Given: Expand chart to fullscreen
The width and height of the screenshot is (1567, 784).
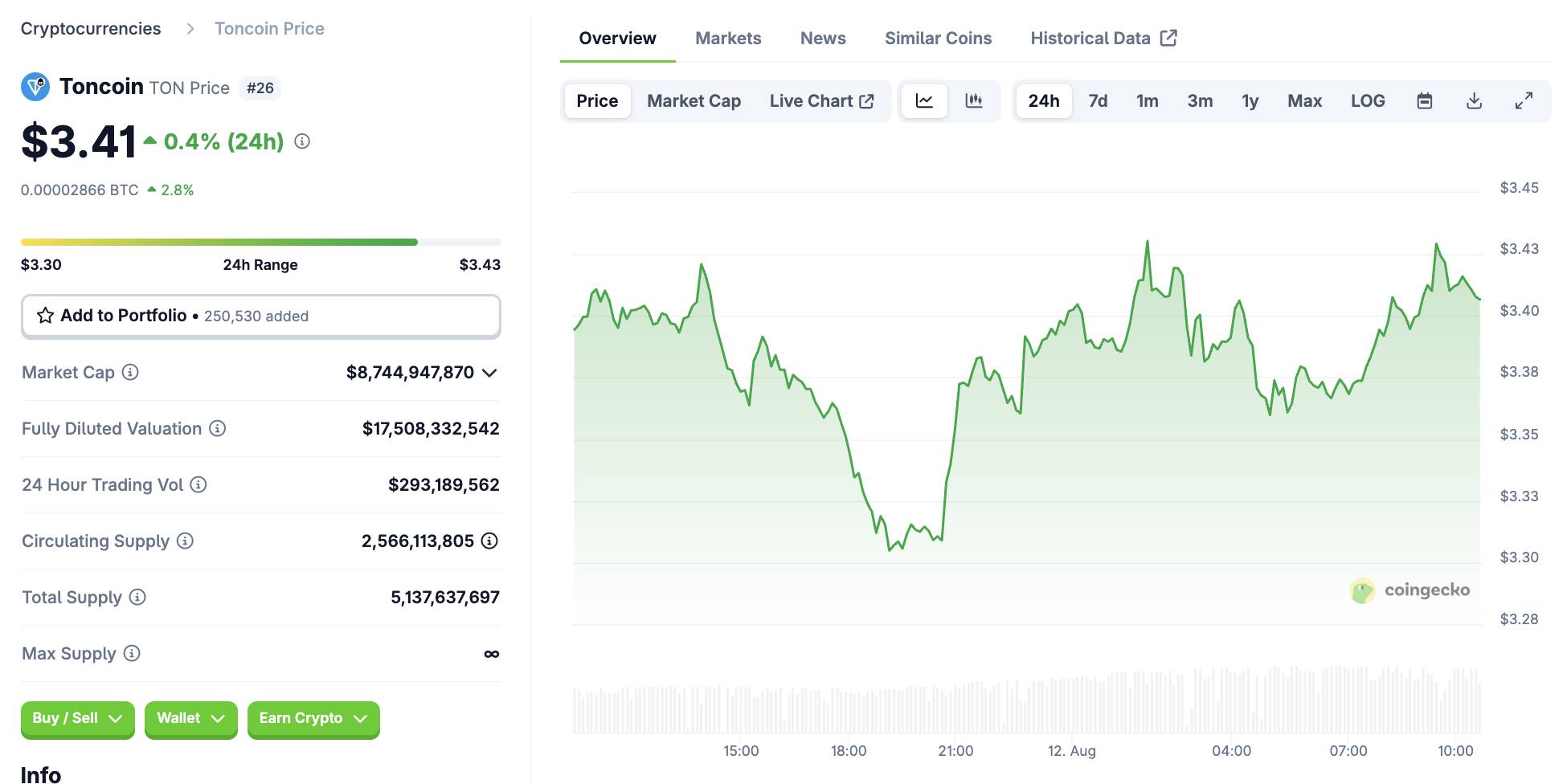Looking at the screenshot, I should point(1524,101).
